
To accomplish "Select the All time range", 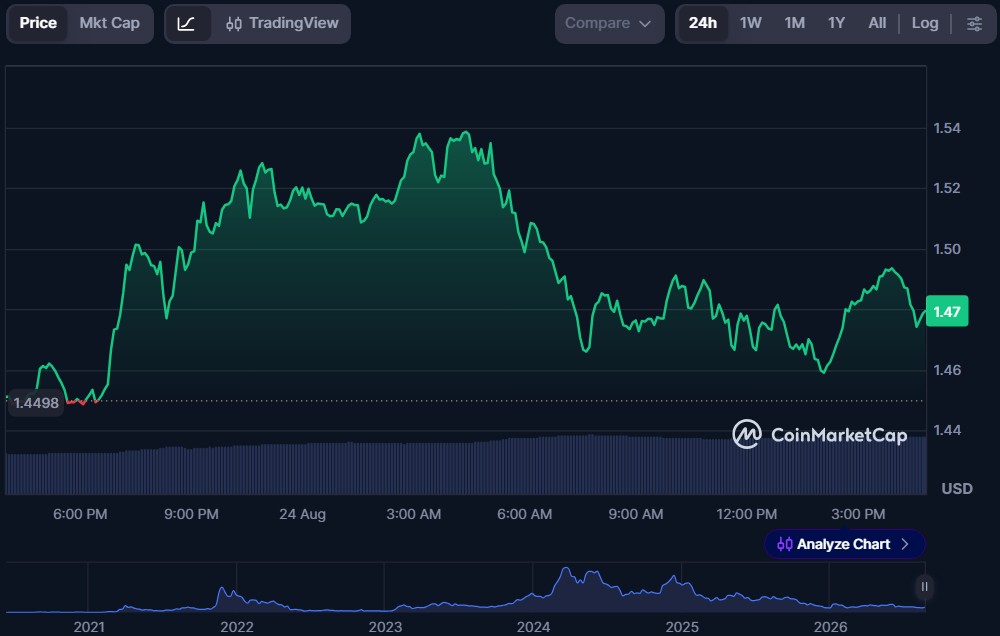I will point(877,24).
